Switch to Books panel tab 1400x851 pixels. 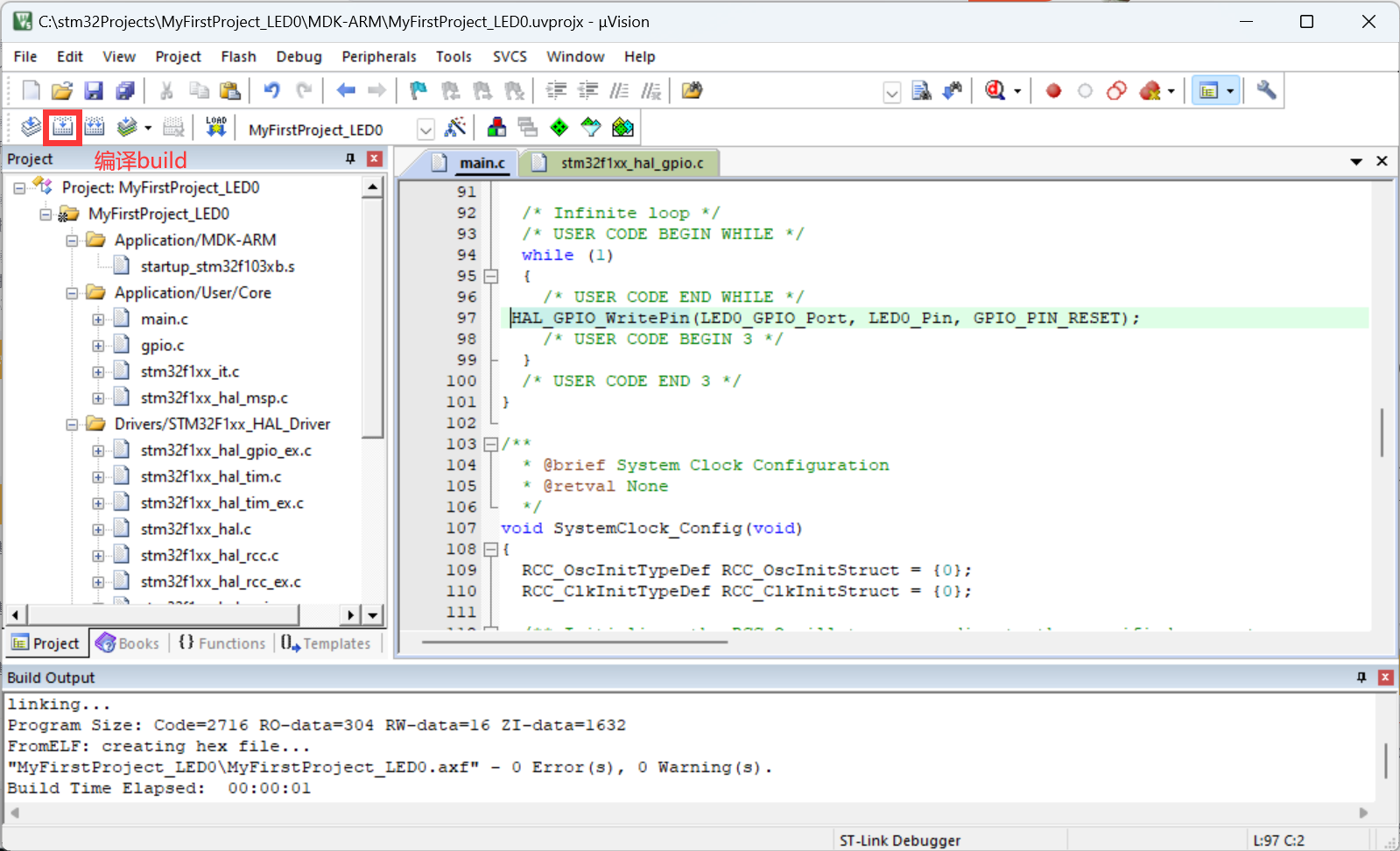tap(128, 643)
